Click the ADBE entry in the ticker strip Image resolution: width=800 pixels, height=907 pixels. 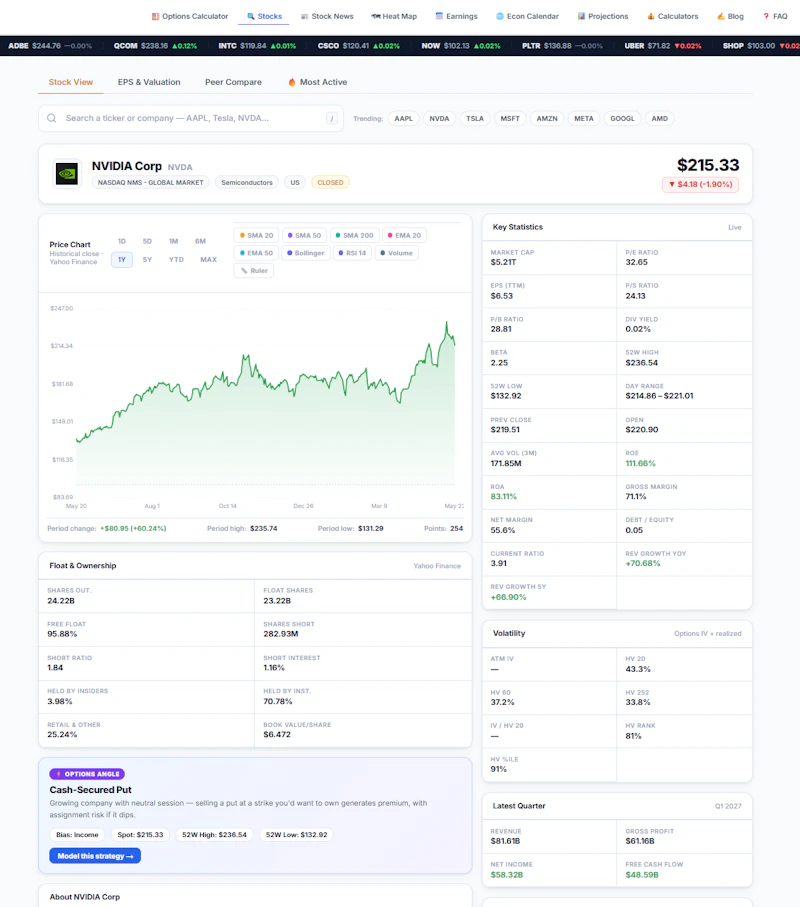pos(50,46)
